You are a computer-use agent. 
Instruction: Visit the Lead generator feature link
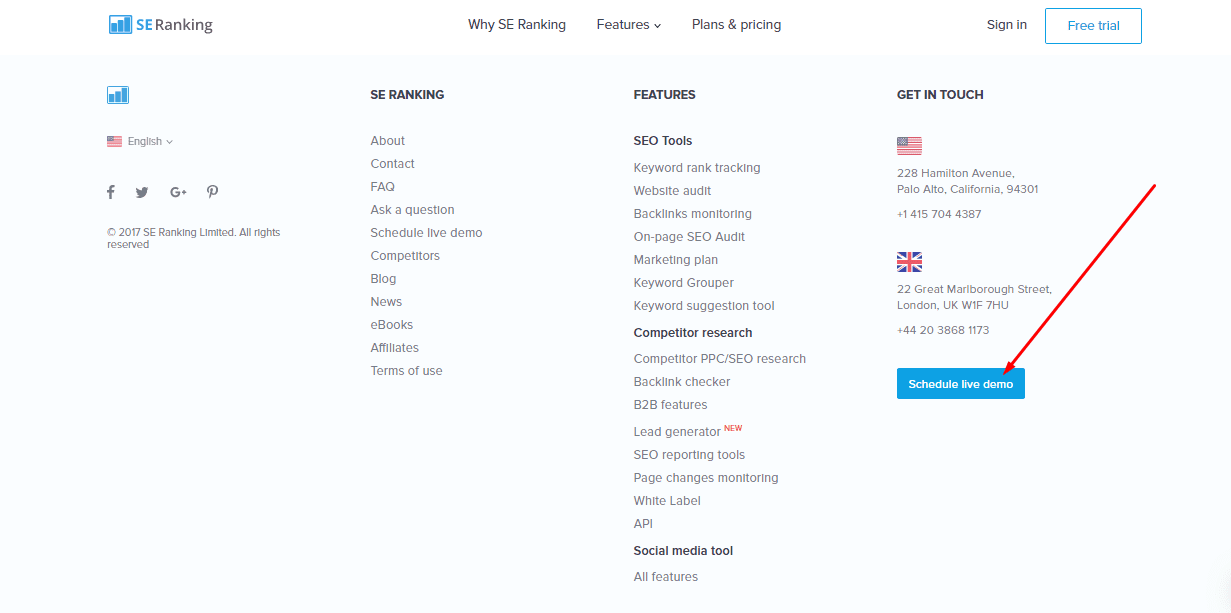pyautogui.click(x=677, y=432)
